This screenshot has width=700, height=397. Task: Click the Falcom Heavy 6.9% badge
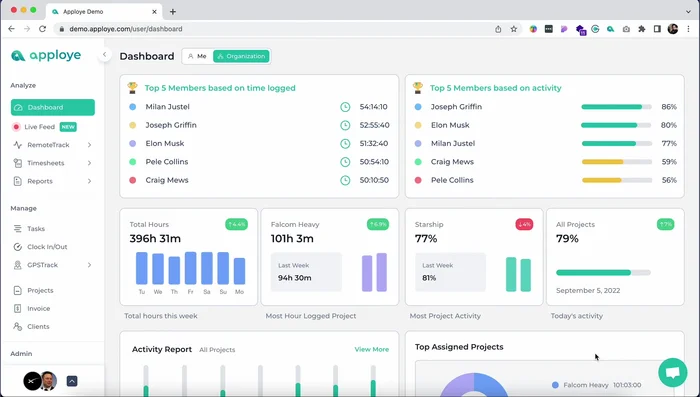point(378,224)
